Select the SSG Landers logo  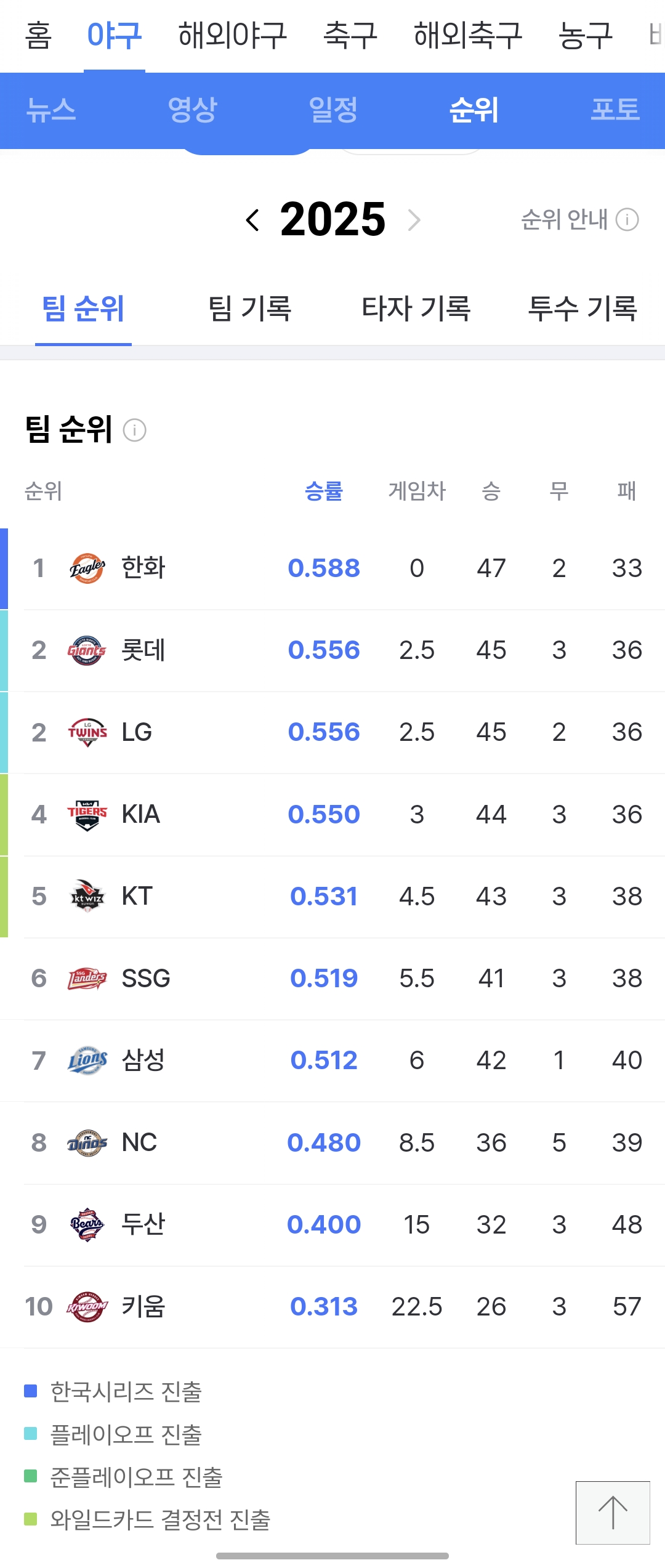pos(87,979)
